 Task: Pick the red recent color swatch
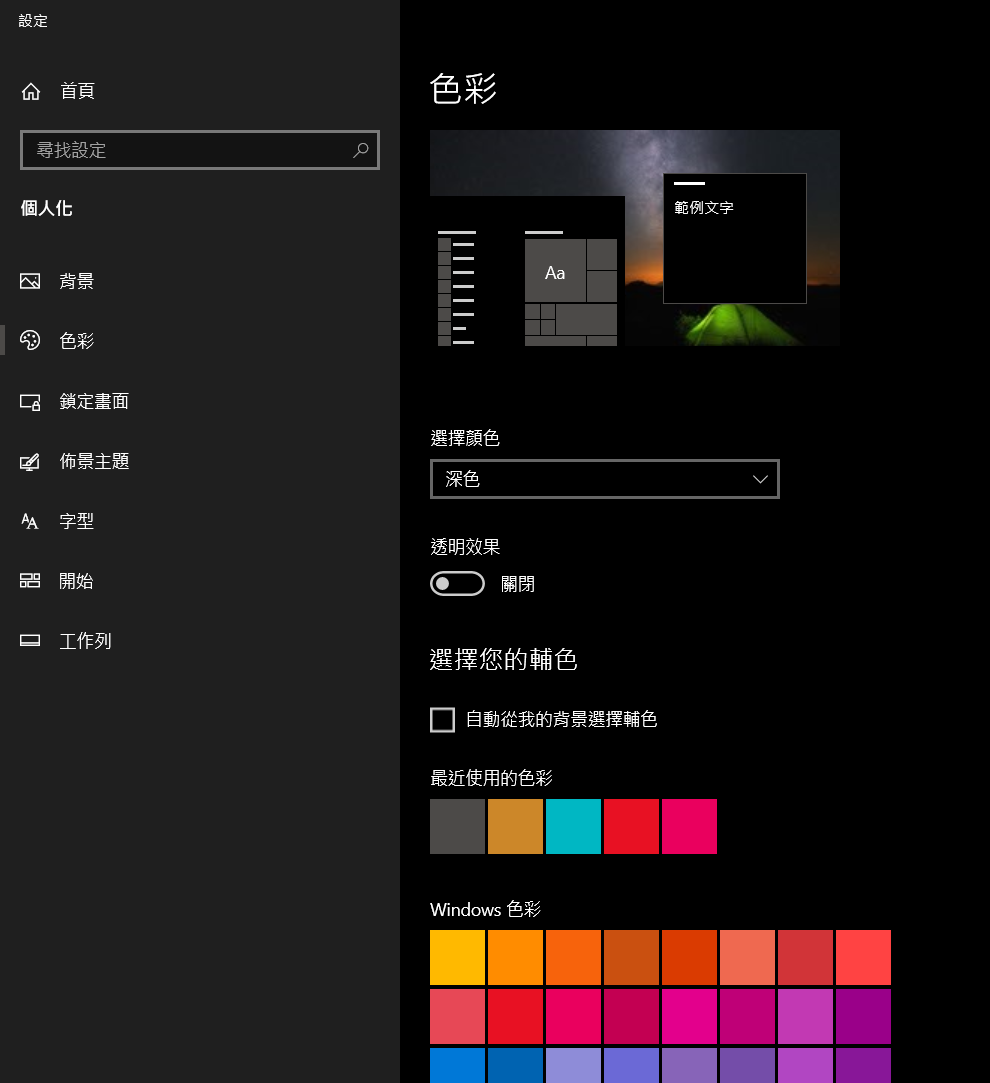point(631,827)
